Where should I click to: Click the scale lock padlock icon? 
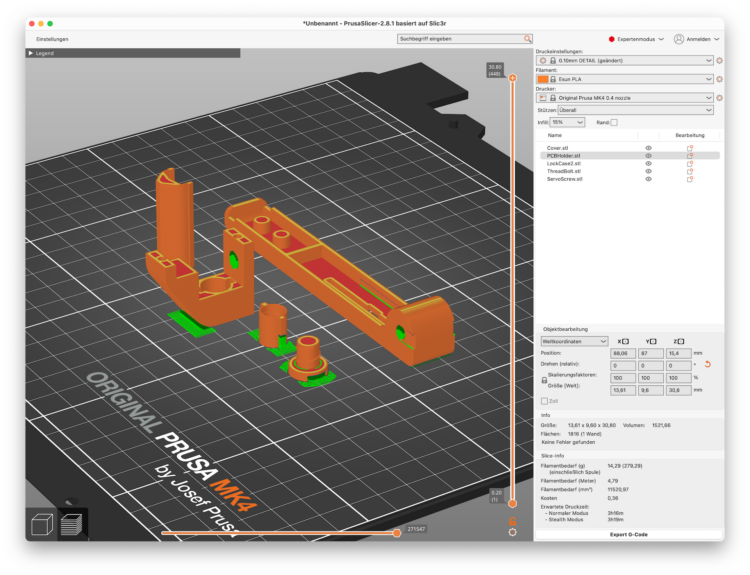(544, 381)
